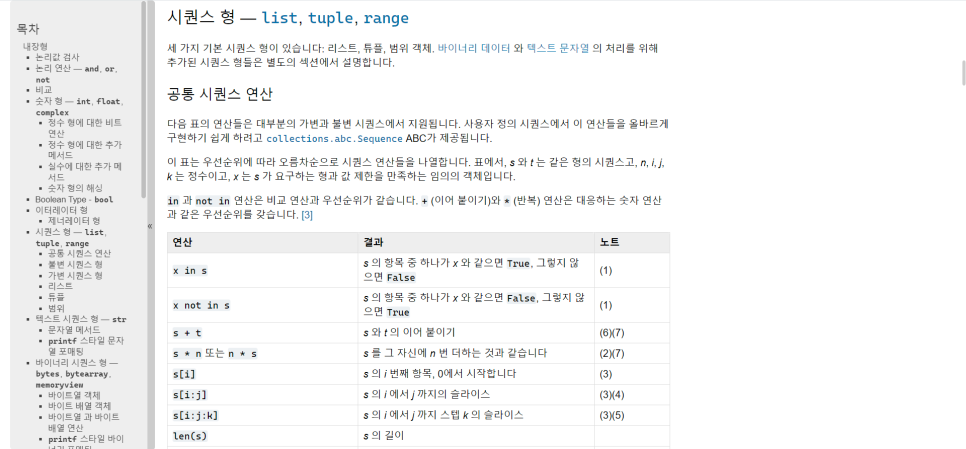Open 제너레이터 형 in the sidebar
This screenshot has width=966, height=449.
tap(74, 220)
